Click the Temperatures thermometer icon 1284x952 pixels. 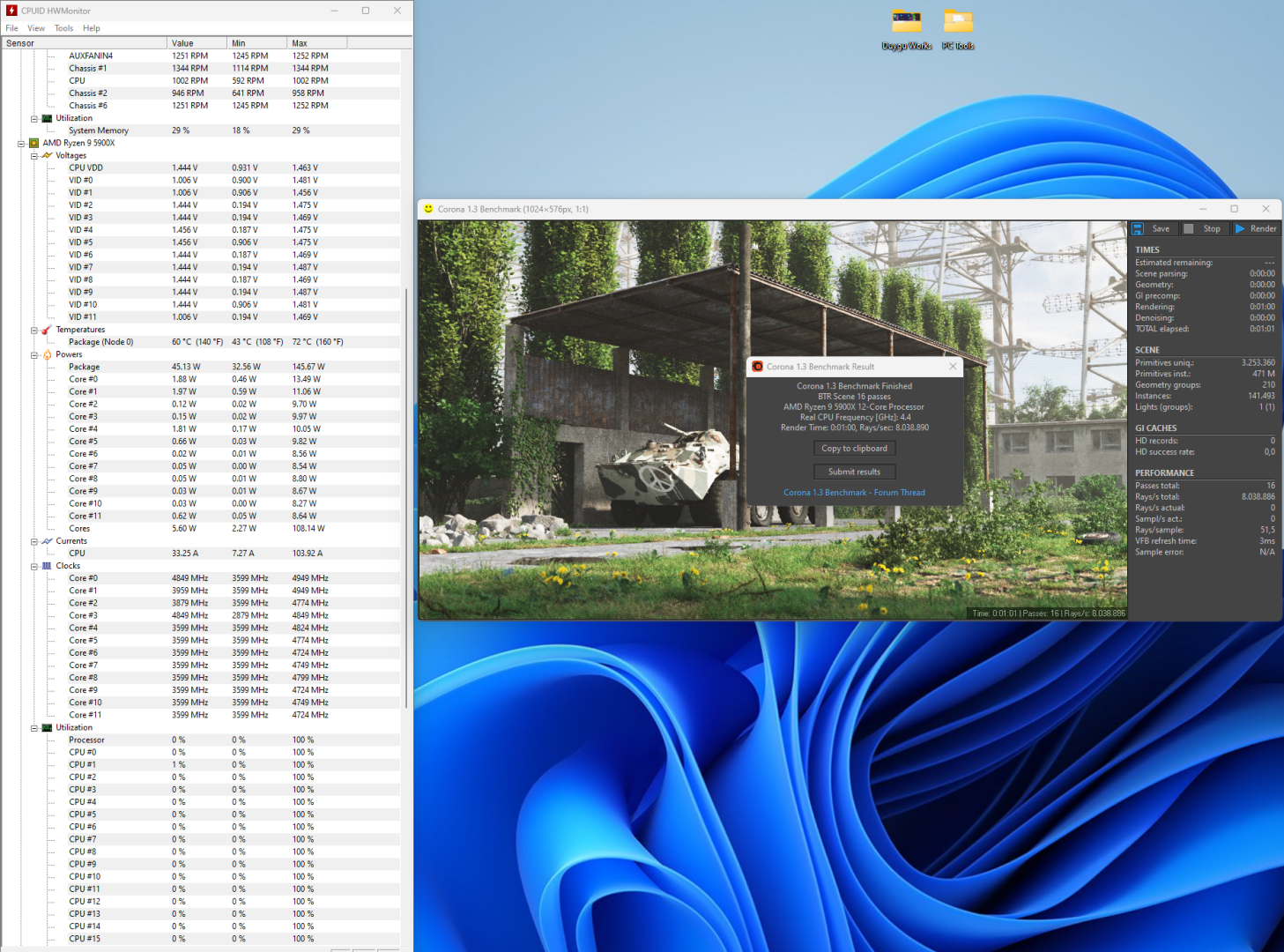point(47,330)
